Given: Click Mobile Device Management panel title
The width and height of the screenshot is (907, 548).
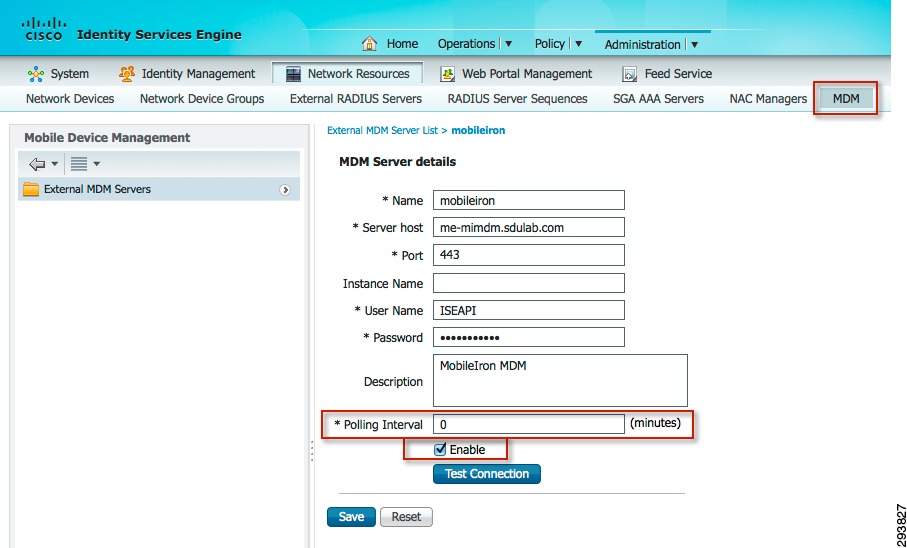Looking at the screenshot, I should click(x=107, y=138).
